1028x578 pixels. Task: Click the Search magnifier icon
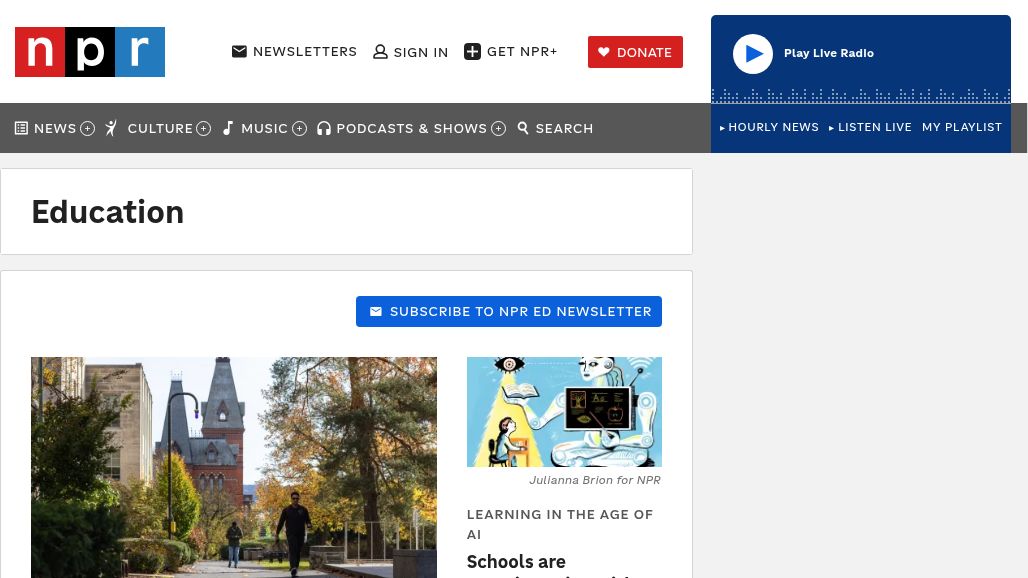point(523,128)
